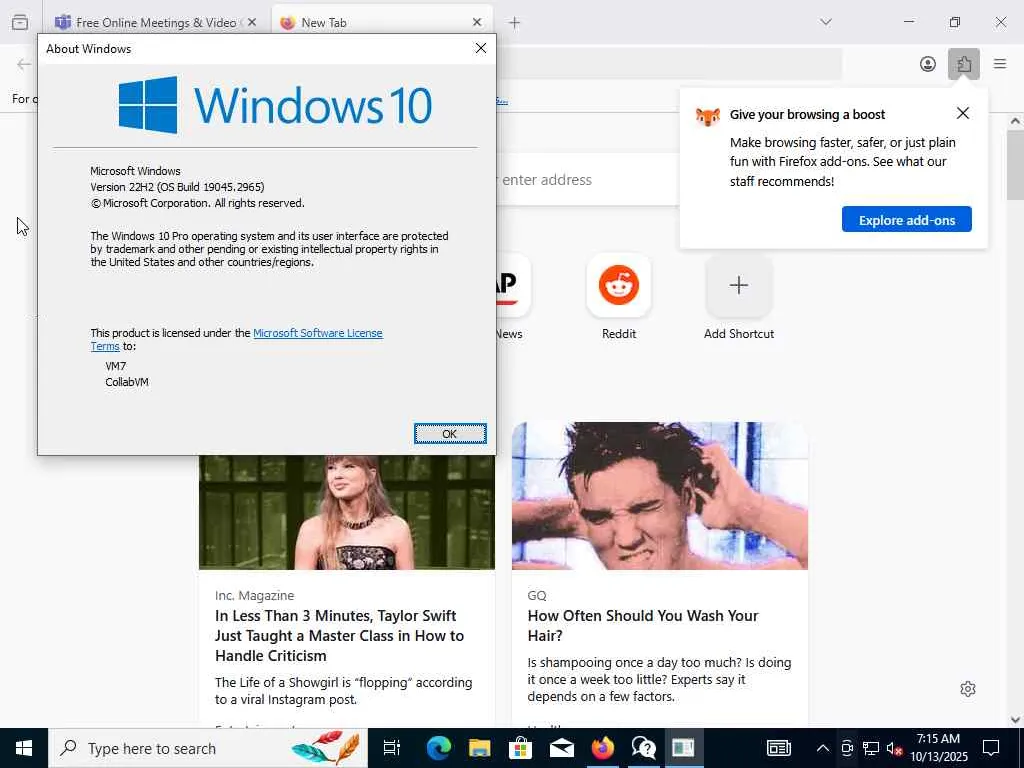Close the About Windows dialog
Viewport: 1024px width, 768px height.
click(481, 48)
